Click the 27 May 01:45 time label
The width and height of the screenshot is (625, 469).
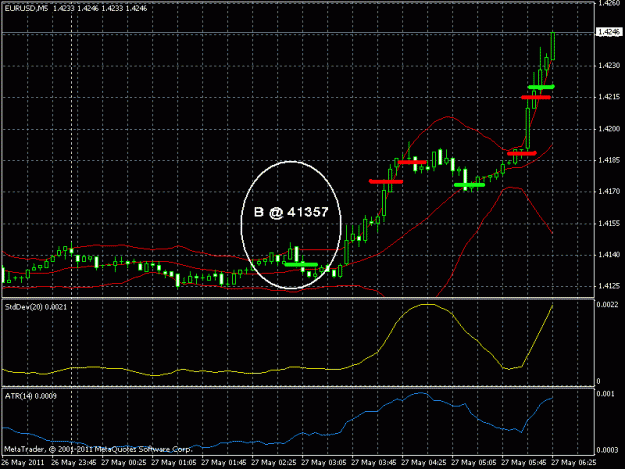pyautogui.click(x=224, y=463)
